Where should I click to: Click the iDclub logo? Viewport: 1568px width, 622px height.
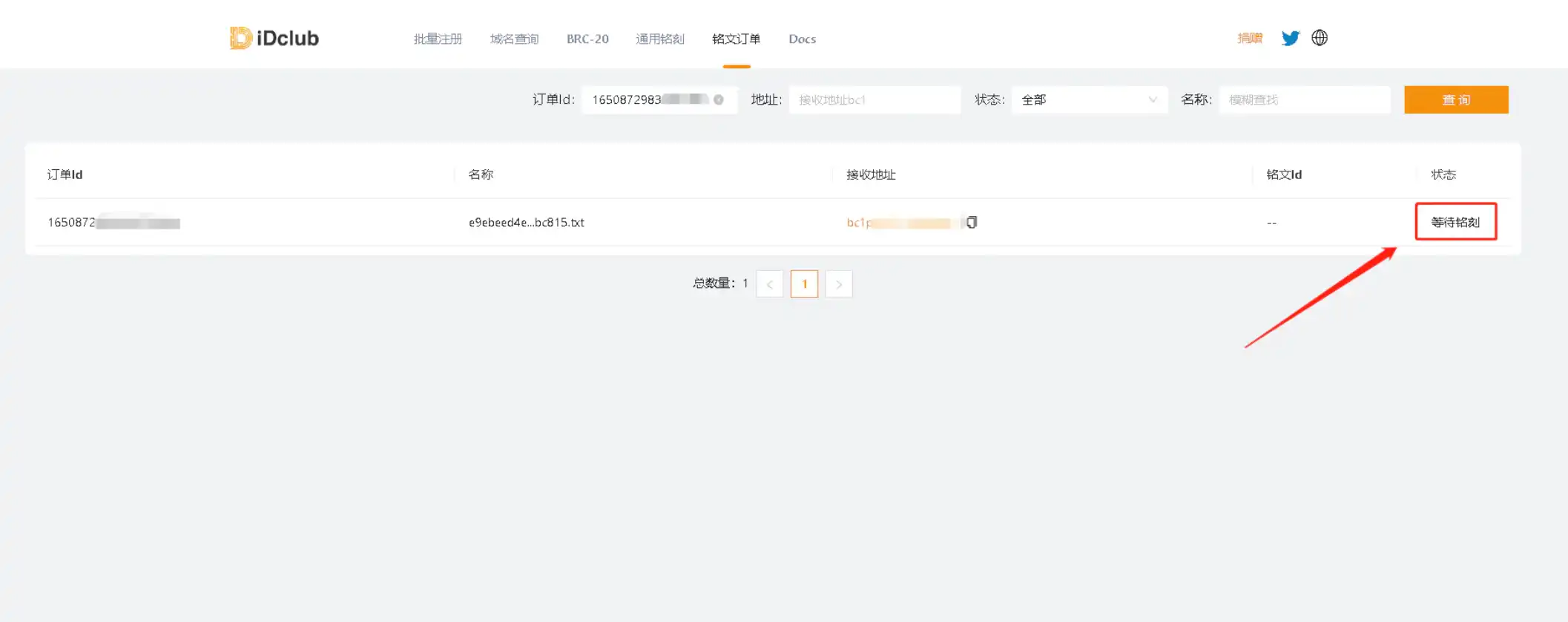tap(274, 38)
